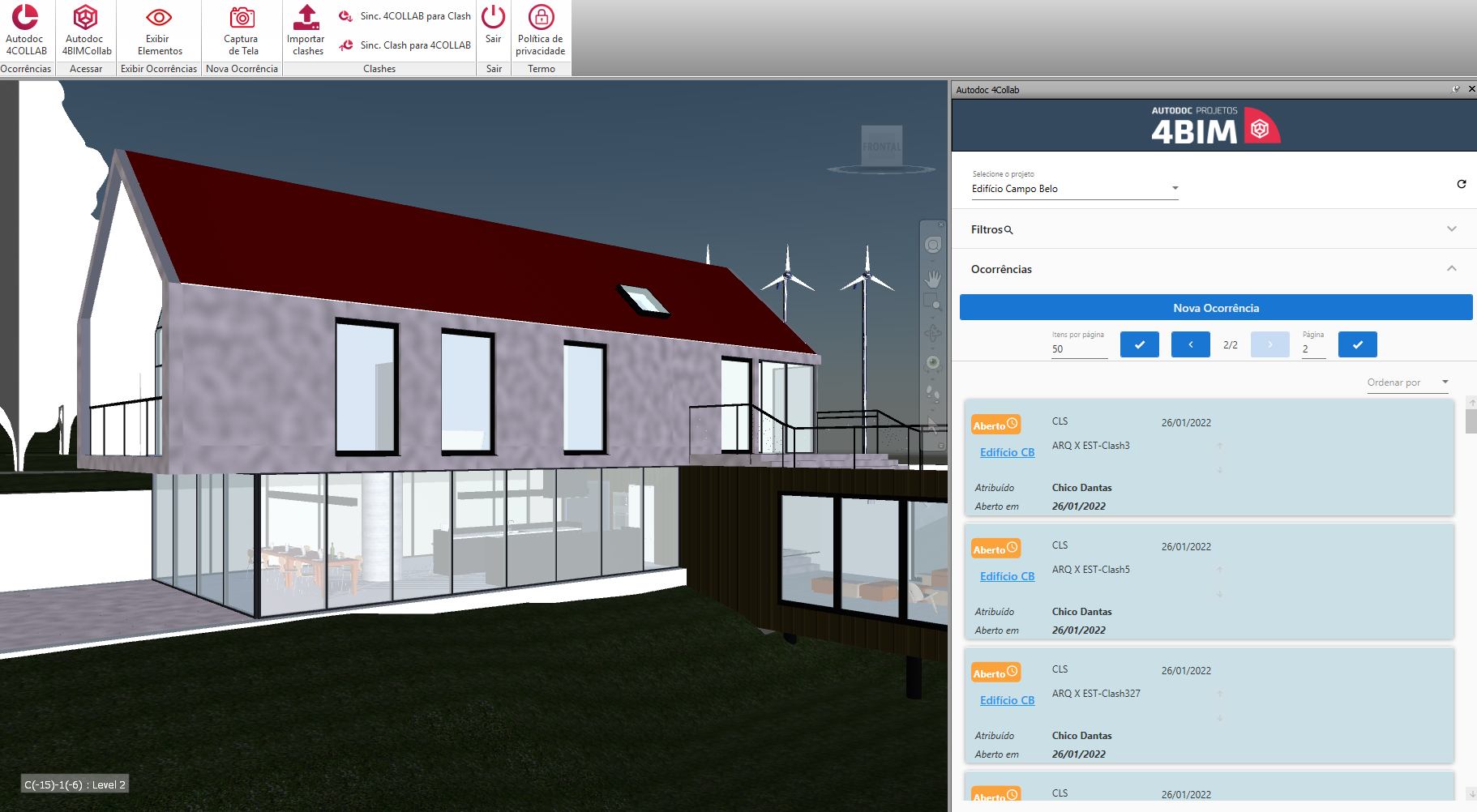Open Edifício CB link on Clash327 card
This screenshot has width=1477, height=812.
click(x=1007, y=700)
